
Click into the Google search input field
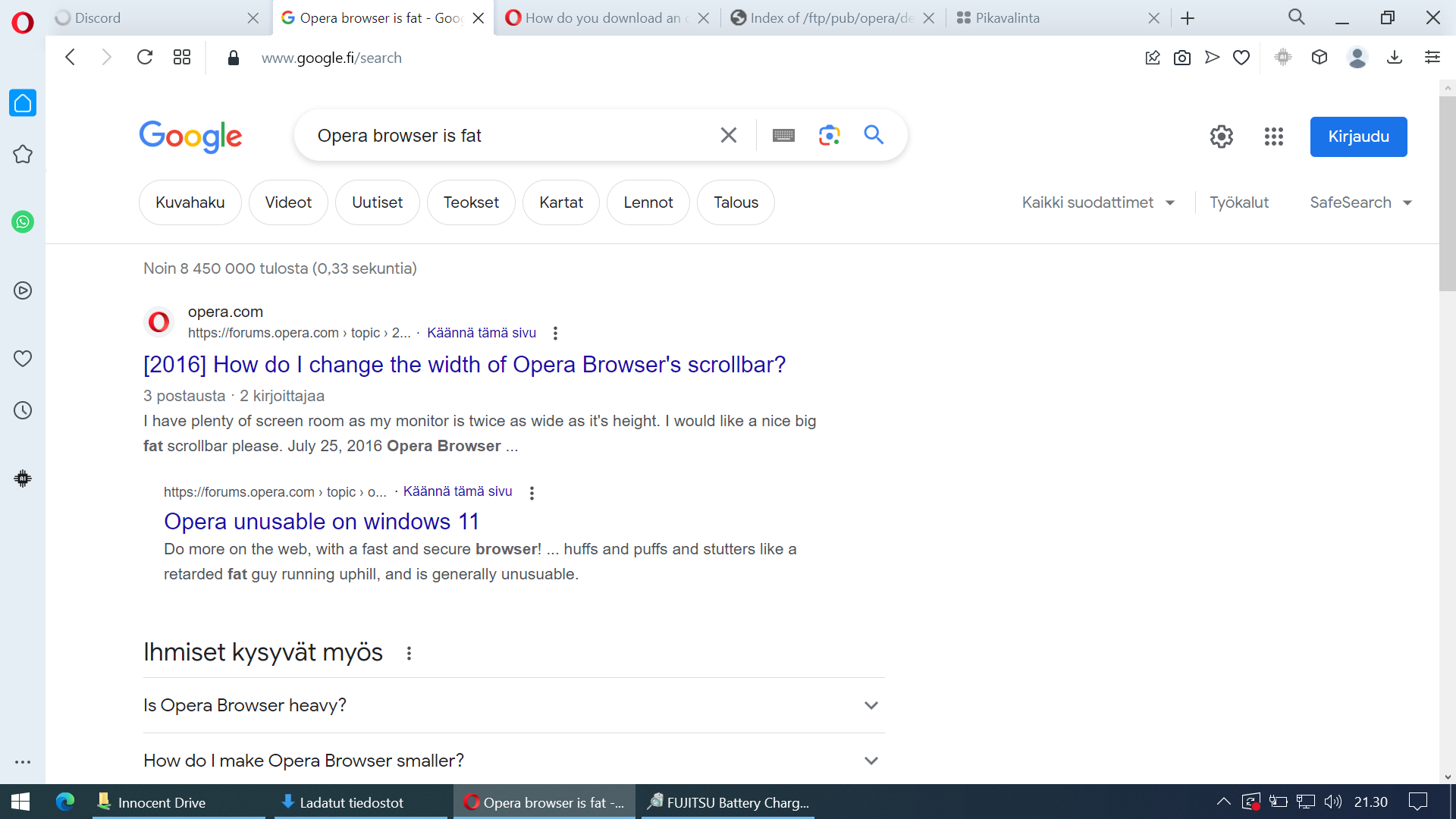click(508, 135)
